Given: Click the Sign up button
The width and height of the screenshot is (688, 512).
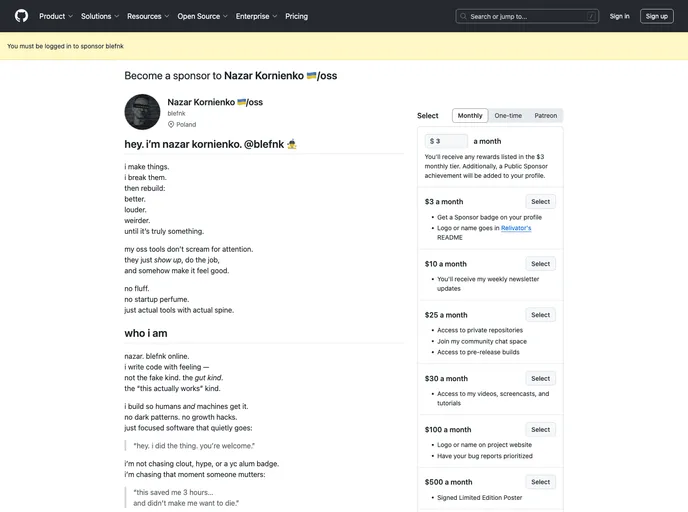Looking at the screenshot, I should [656, 16].
